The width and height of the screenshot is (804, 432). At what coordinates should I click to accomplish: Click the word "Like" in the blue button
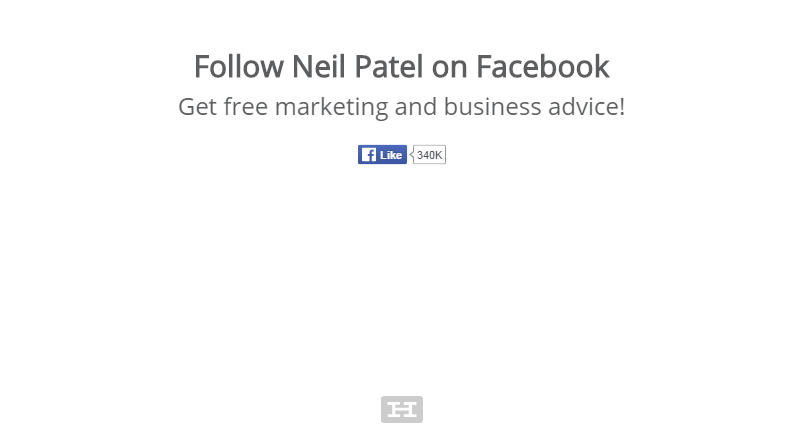[391, 155]
